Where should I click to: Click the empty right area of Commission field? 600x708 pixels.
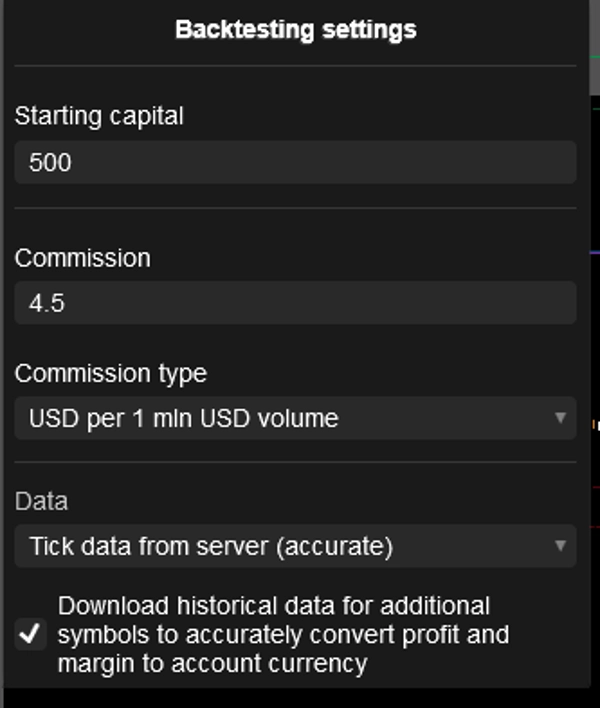(x=450, y=303)
